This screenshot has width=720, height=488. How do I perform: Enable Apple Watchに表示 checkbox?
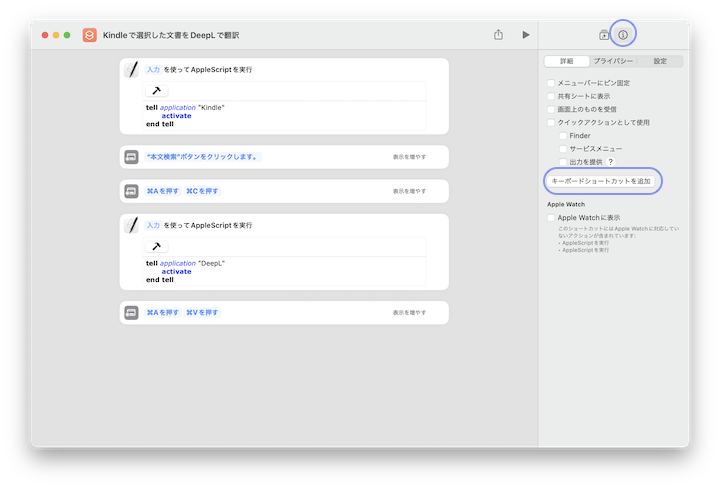pos(551,218)
